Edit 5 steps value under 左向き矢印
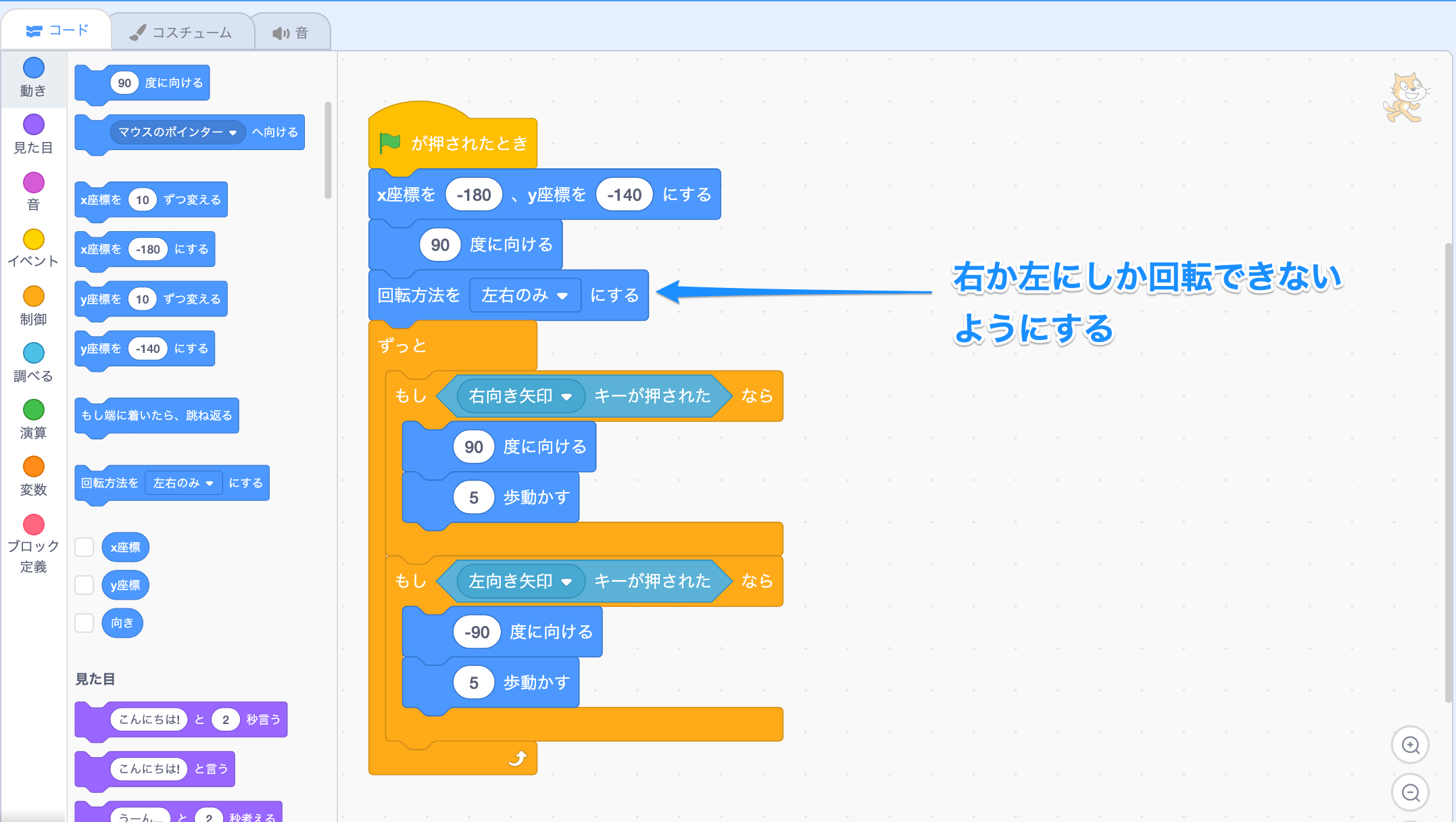1456x822 pixels. tap(474, 683)
